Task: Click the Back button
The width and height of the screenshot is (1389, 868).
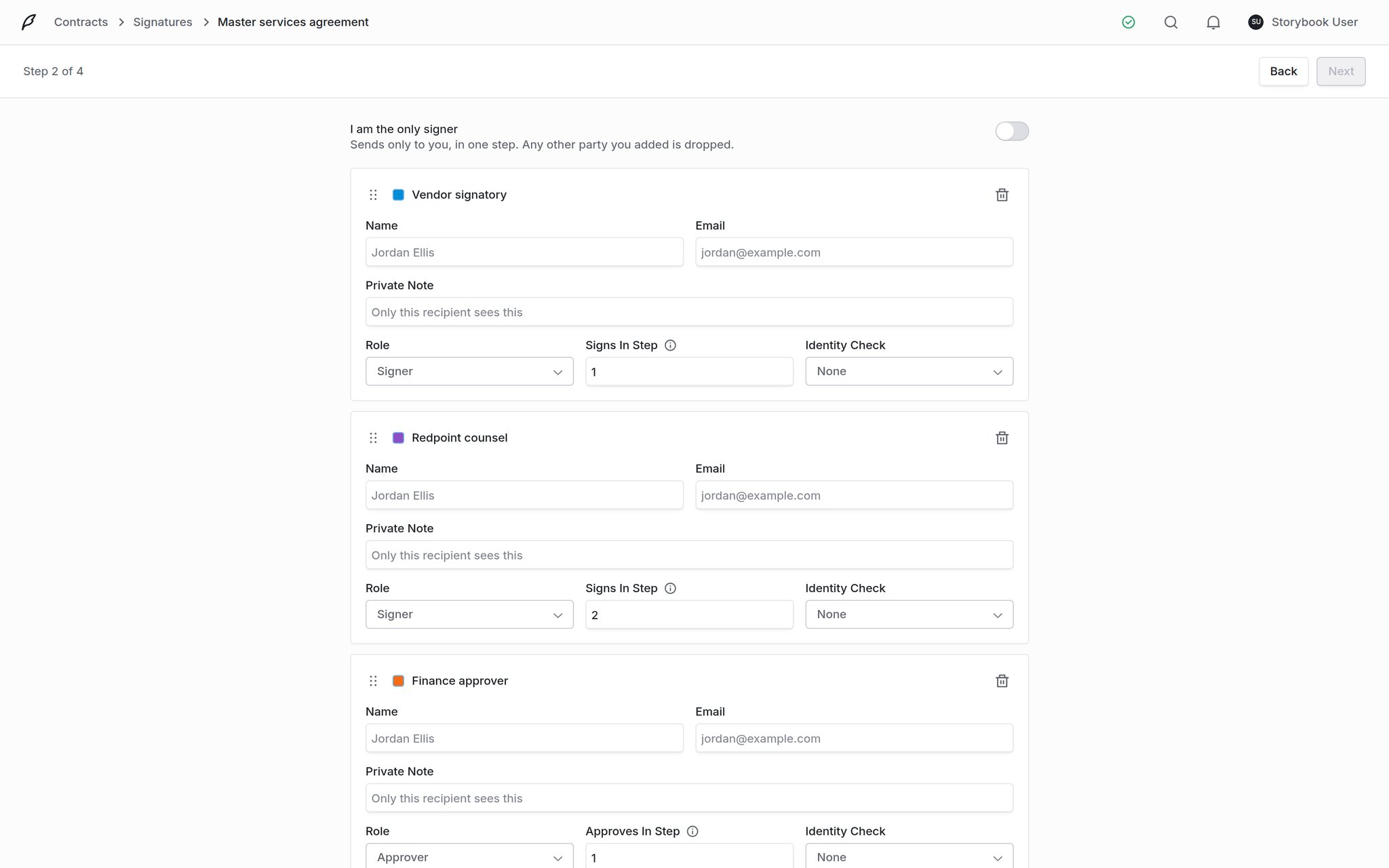Action: click(x=1283, y=71)
